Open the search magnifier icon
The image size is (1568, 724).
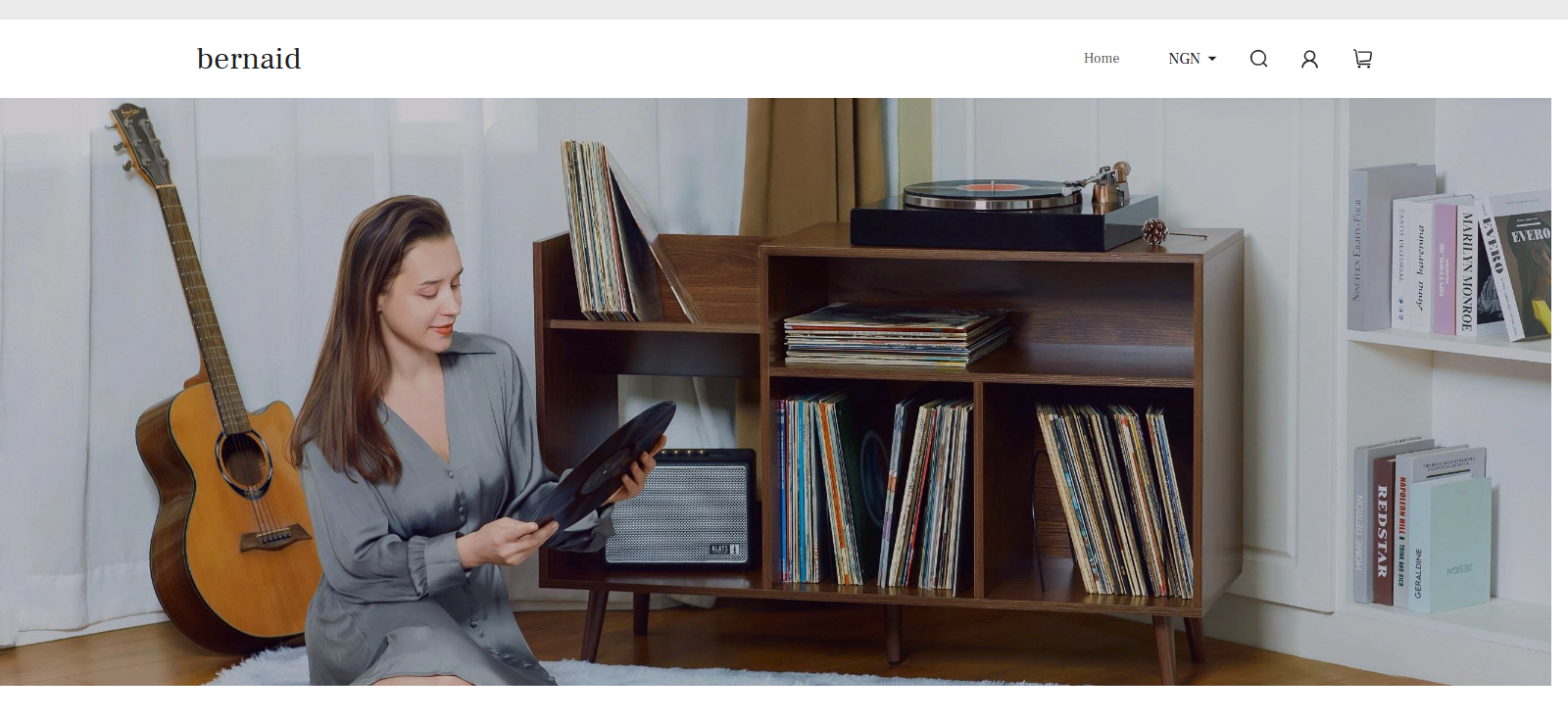point(1258,59)
